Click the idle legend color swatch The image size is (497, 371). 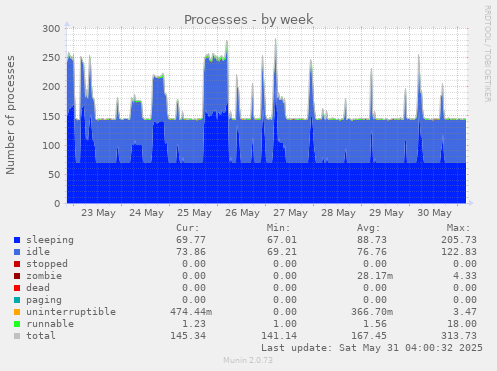(17, 252)
